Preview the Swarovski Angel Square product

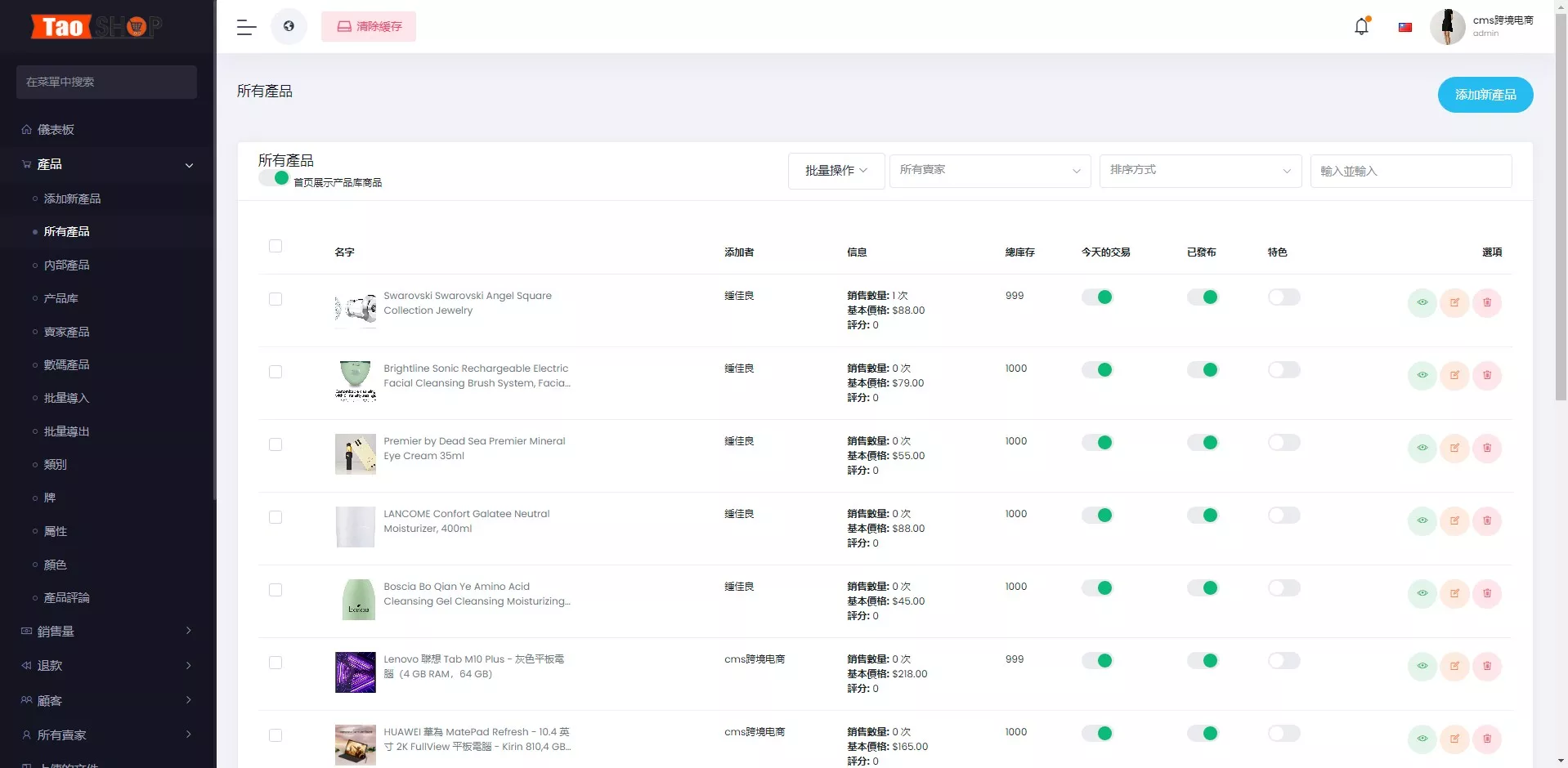tap(1422, 302)
